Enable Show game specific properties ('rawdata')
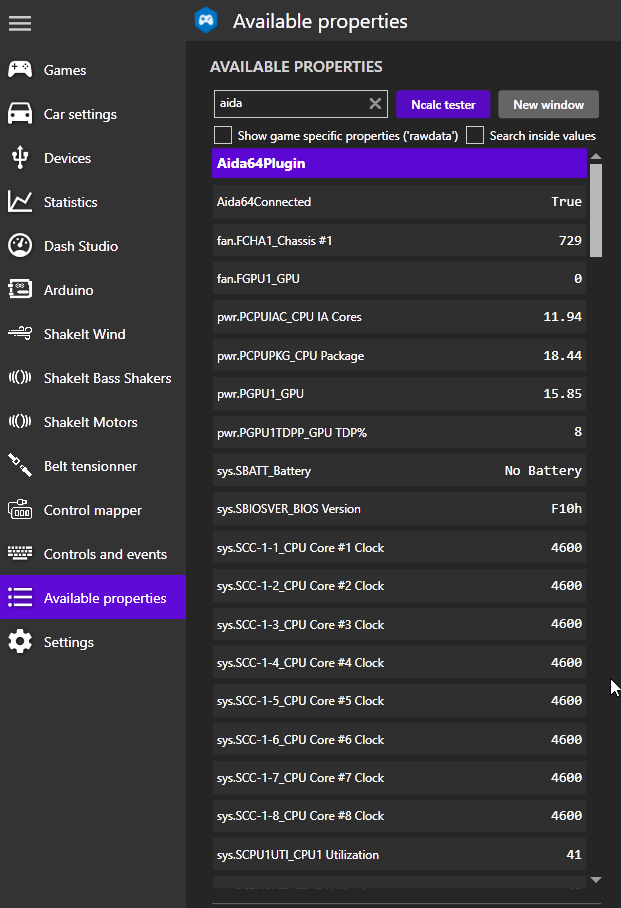Screen dimensions: 621x908 (223, 135)
